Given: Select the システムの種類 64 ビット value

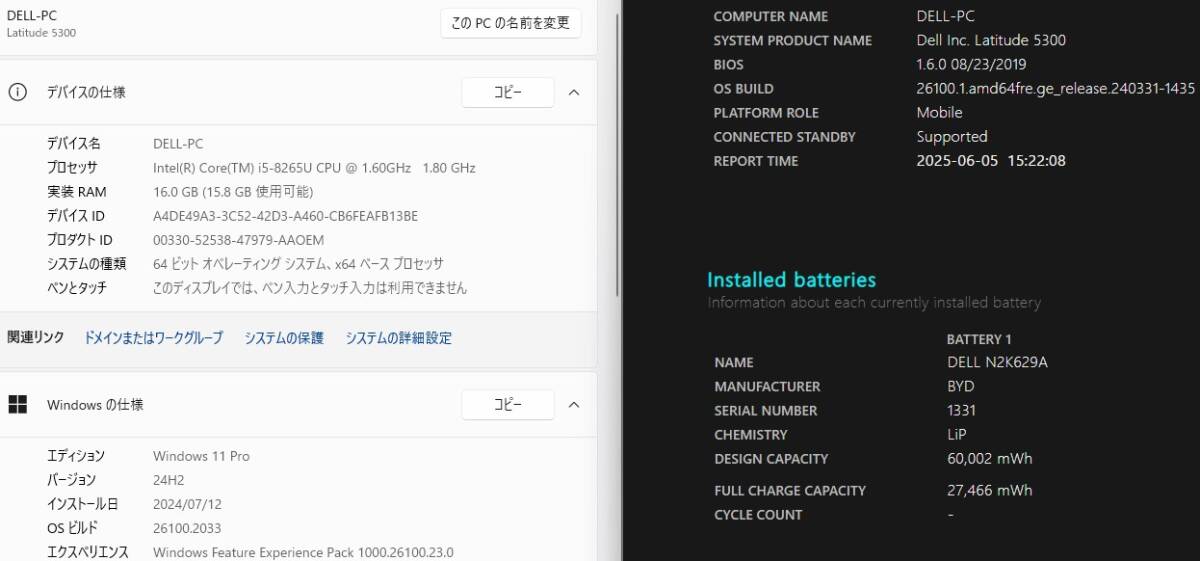Looking at the screenshot, I should click(x=298, y=264).
